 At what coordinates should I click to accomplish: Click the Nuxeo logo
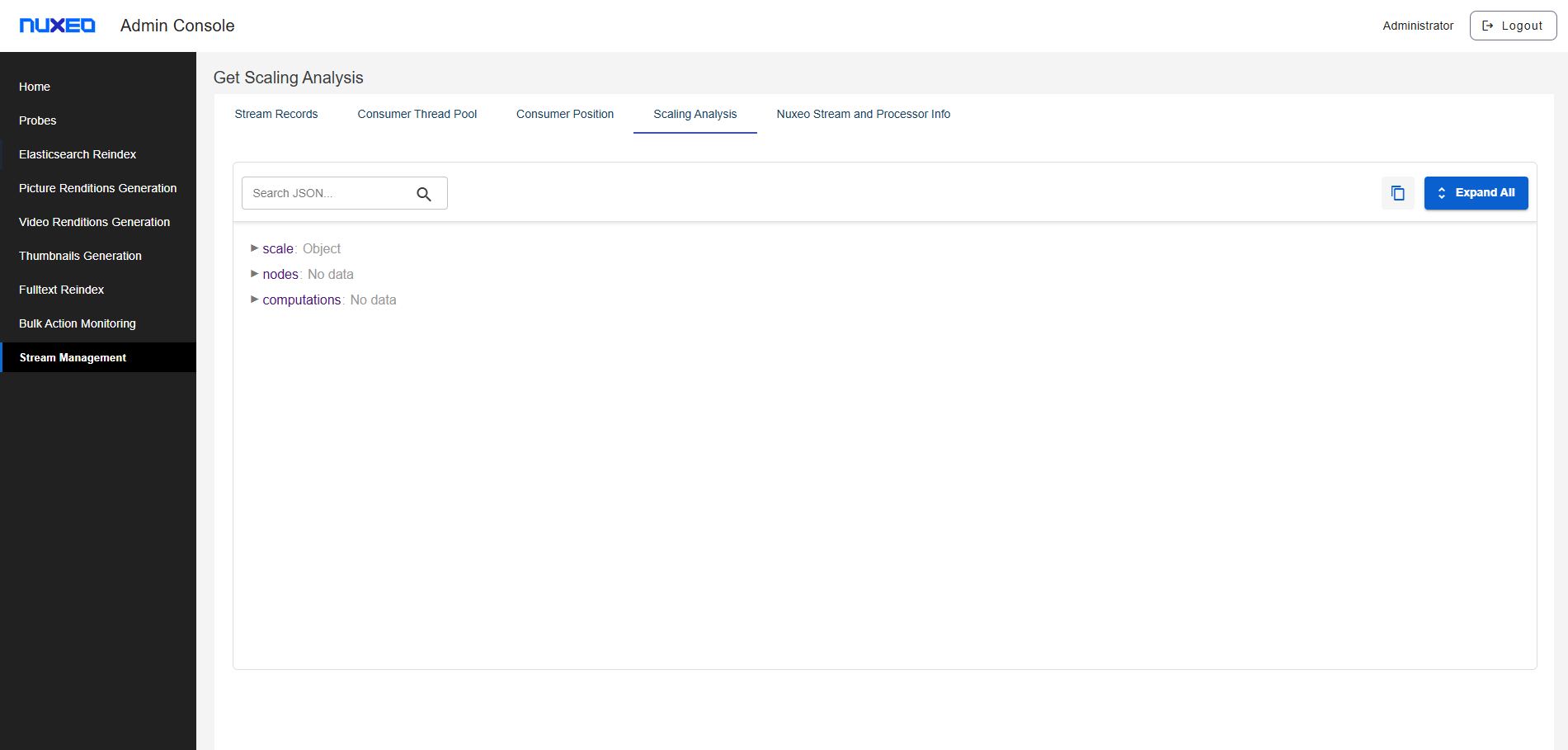57,26
